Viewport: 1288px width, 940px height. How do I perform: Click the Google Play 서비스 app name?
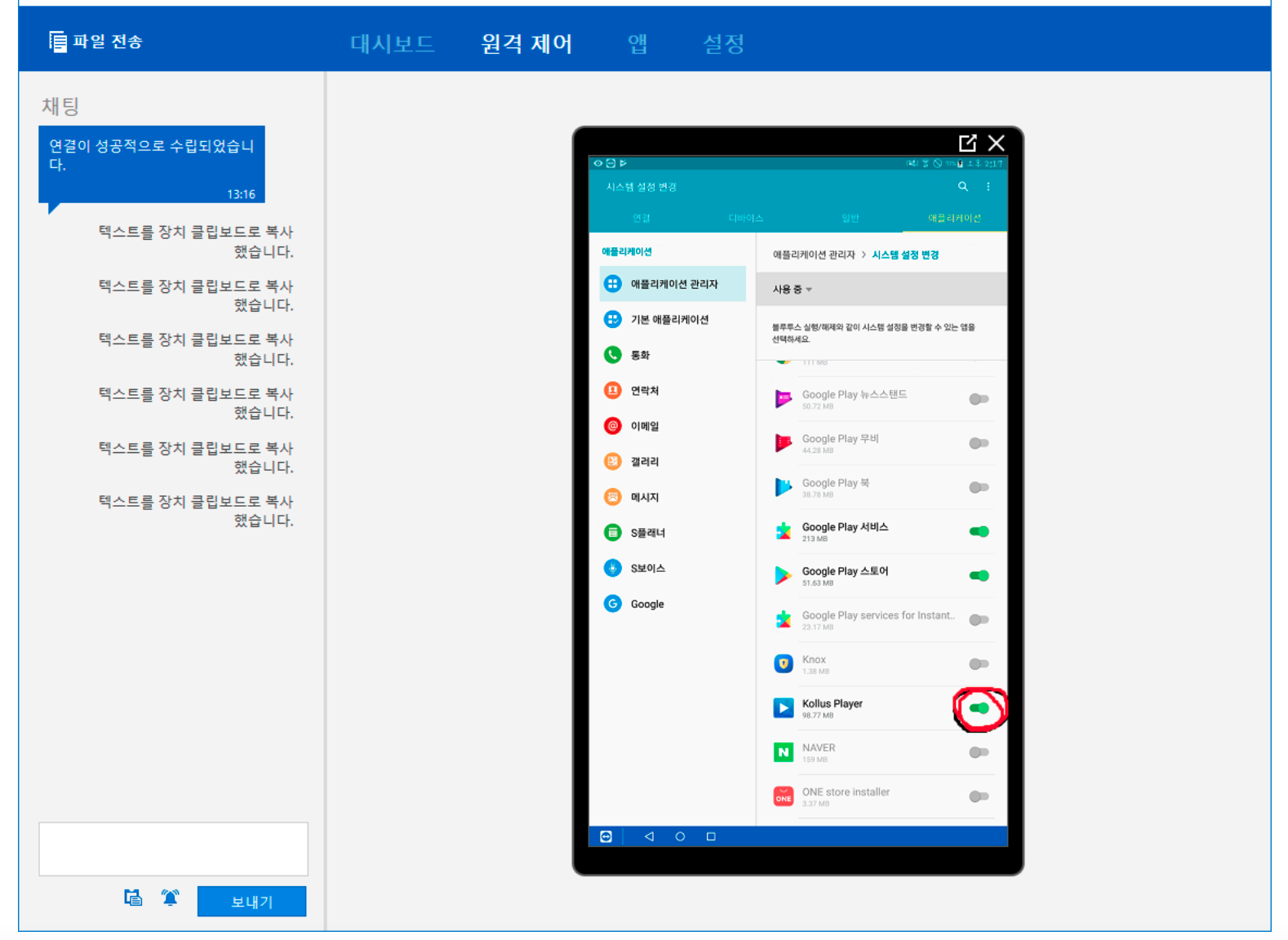[x=845, y=527]
